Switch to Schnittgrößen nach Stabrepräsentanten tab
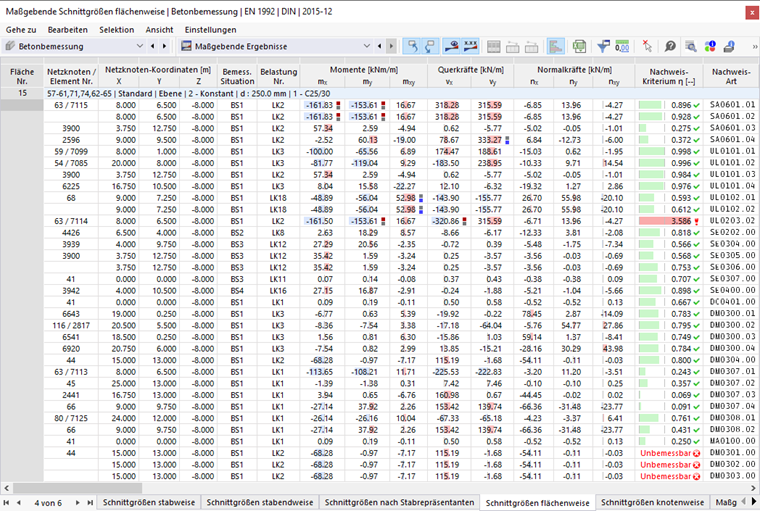The width and height of the screenshot is (760, 511). click(x=399, y=502)
